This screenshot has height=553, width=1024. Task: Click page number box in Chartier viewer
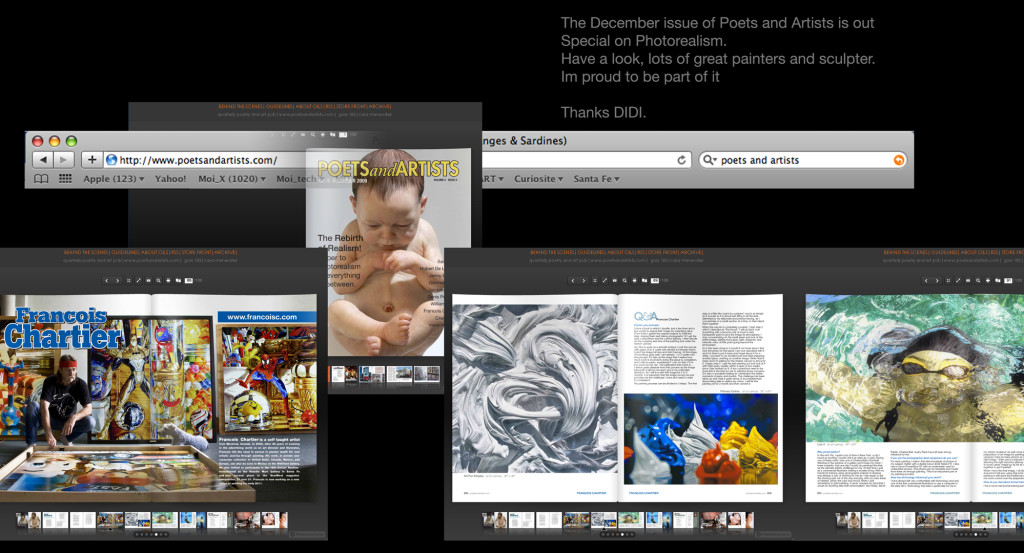click(x=189, y=281)
